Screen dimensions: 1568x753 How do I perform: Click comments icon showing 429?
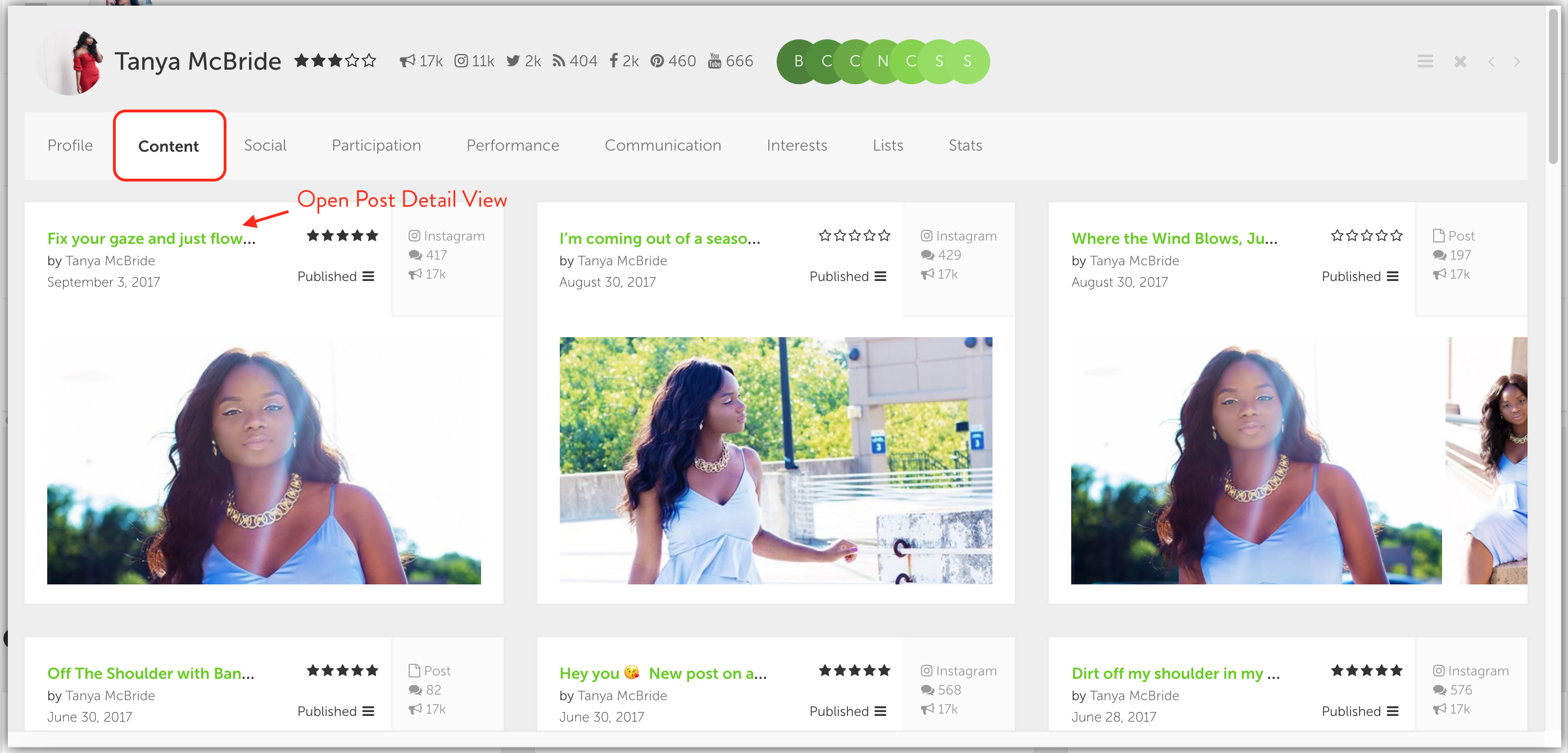point(928,255)
